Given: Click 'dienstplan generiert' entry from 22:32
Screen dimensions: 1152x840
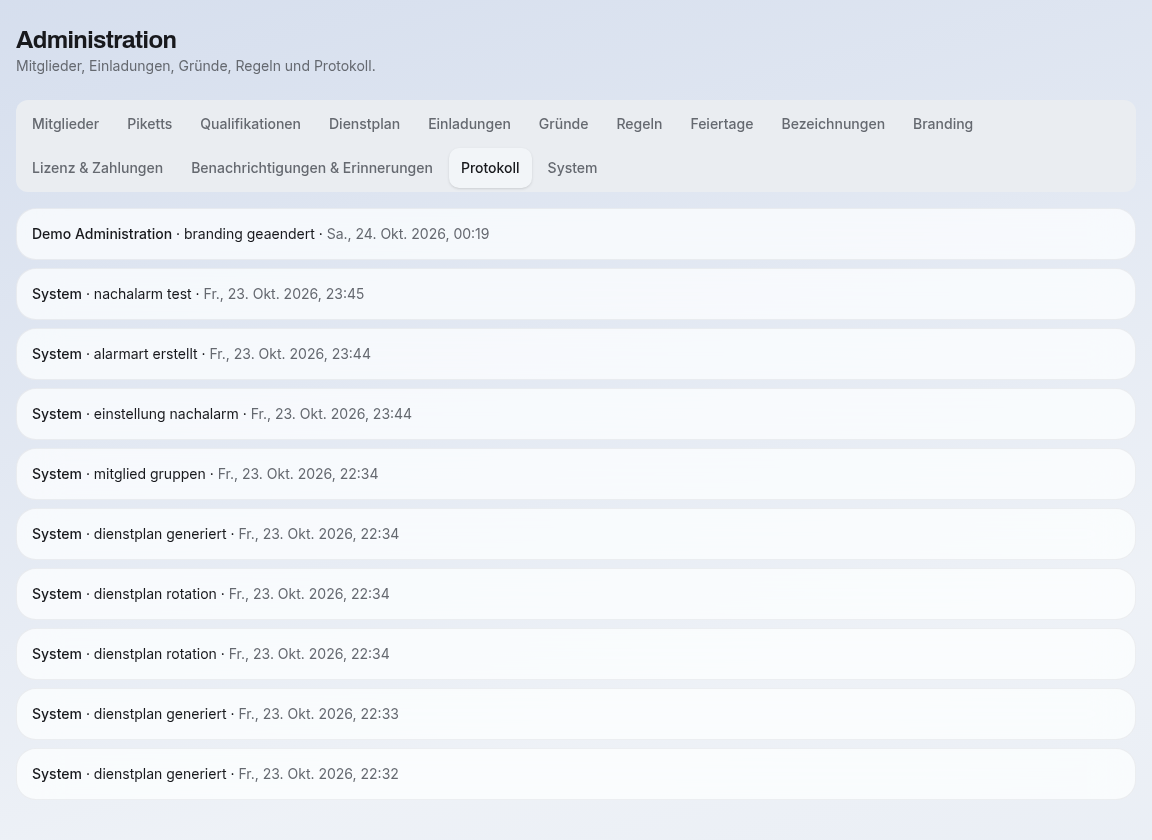Looking at the screenshot, I should [x=576, y=774].
